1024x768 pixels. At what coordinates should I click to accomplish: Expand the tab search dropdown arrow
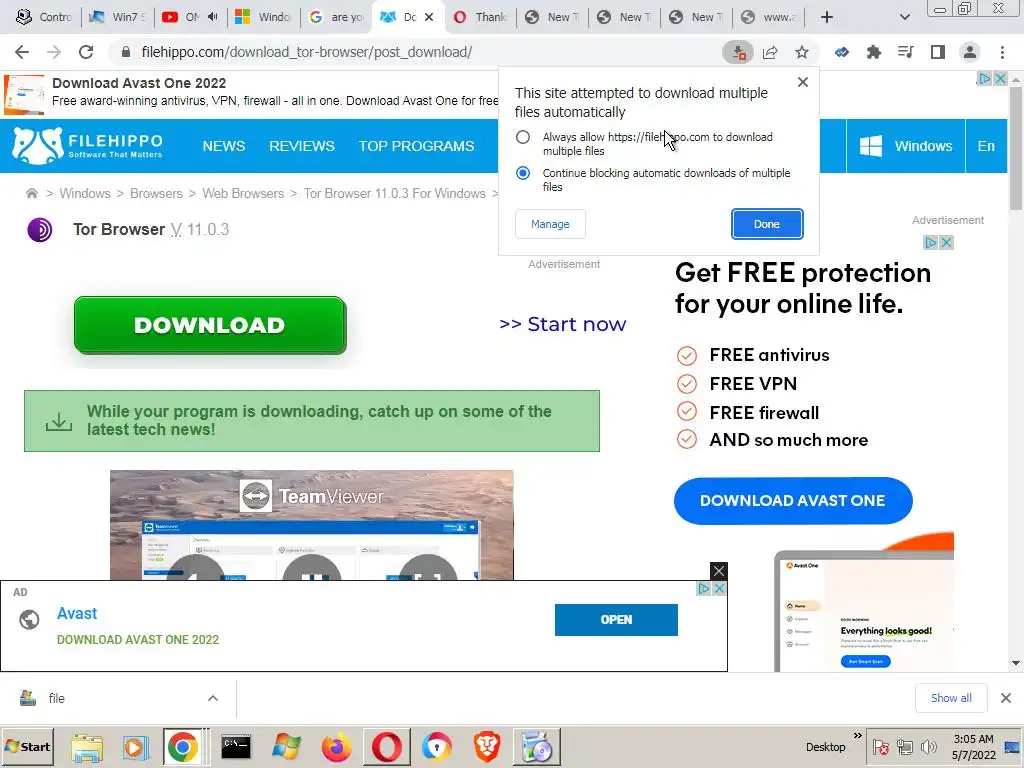tap(904, 17)
